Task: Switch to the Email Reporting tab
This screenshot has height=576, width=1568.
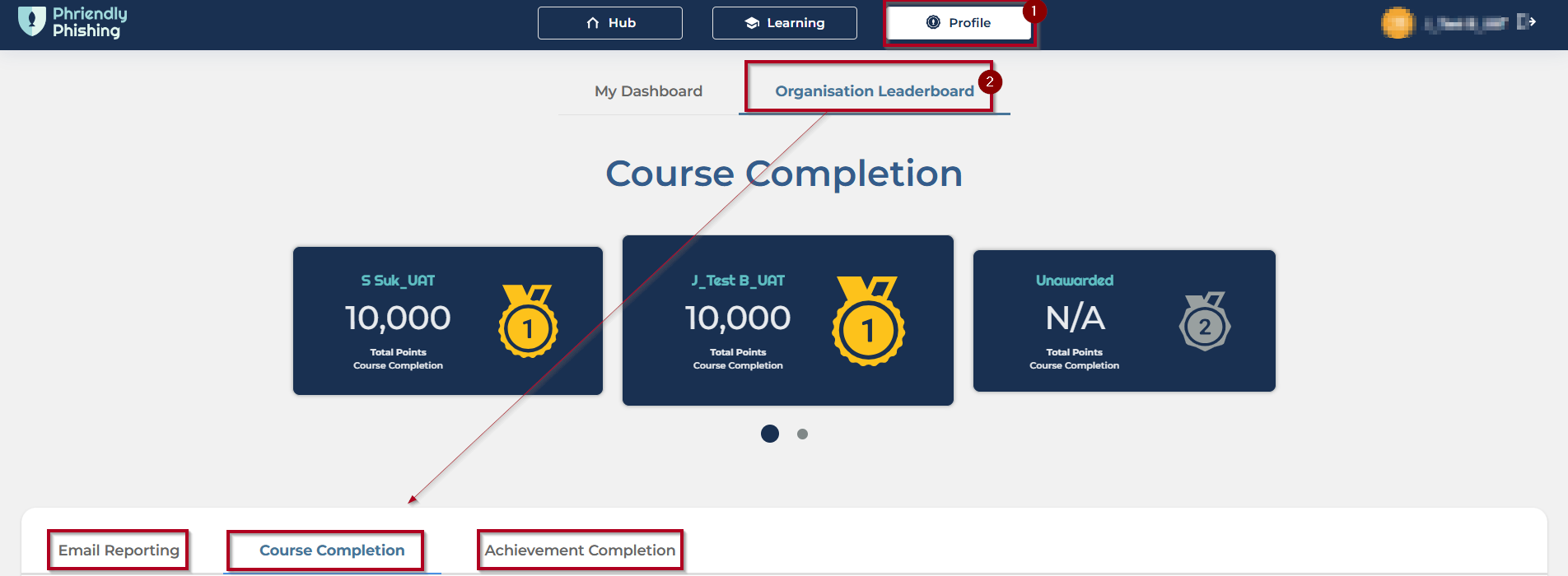Action: [x=119, y=550]
